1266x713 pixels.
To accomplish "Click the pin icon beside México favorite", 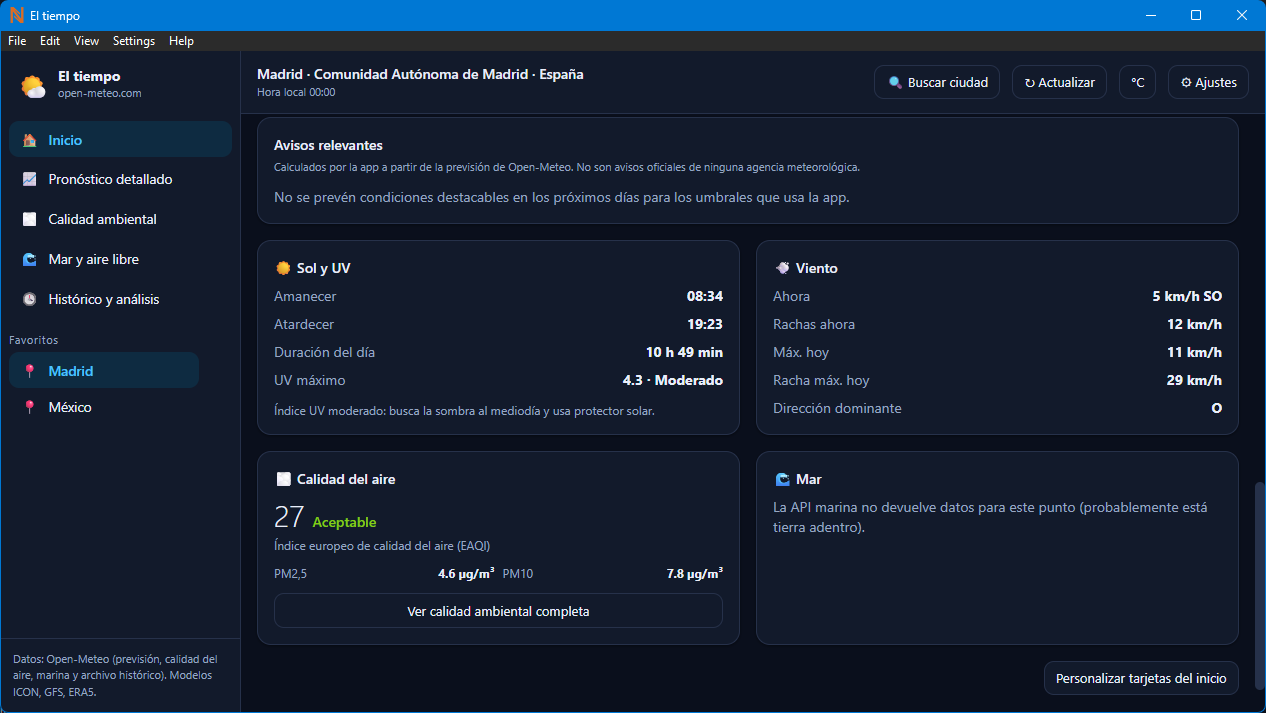I will point(30,407).
